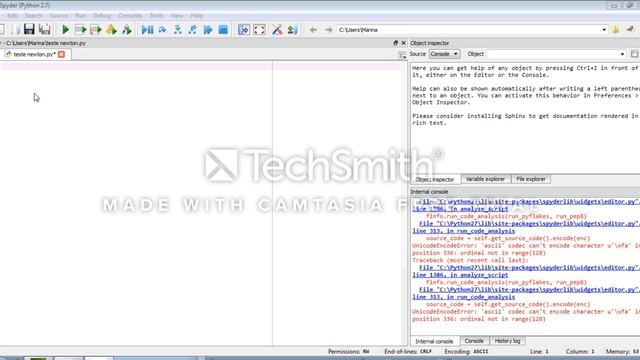Open the Tools menu
This screenshot has width=640, height=360.
tap(156, 16)
